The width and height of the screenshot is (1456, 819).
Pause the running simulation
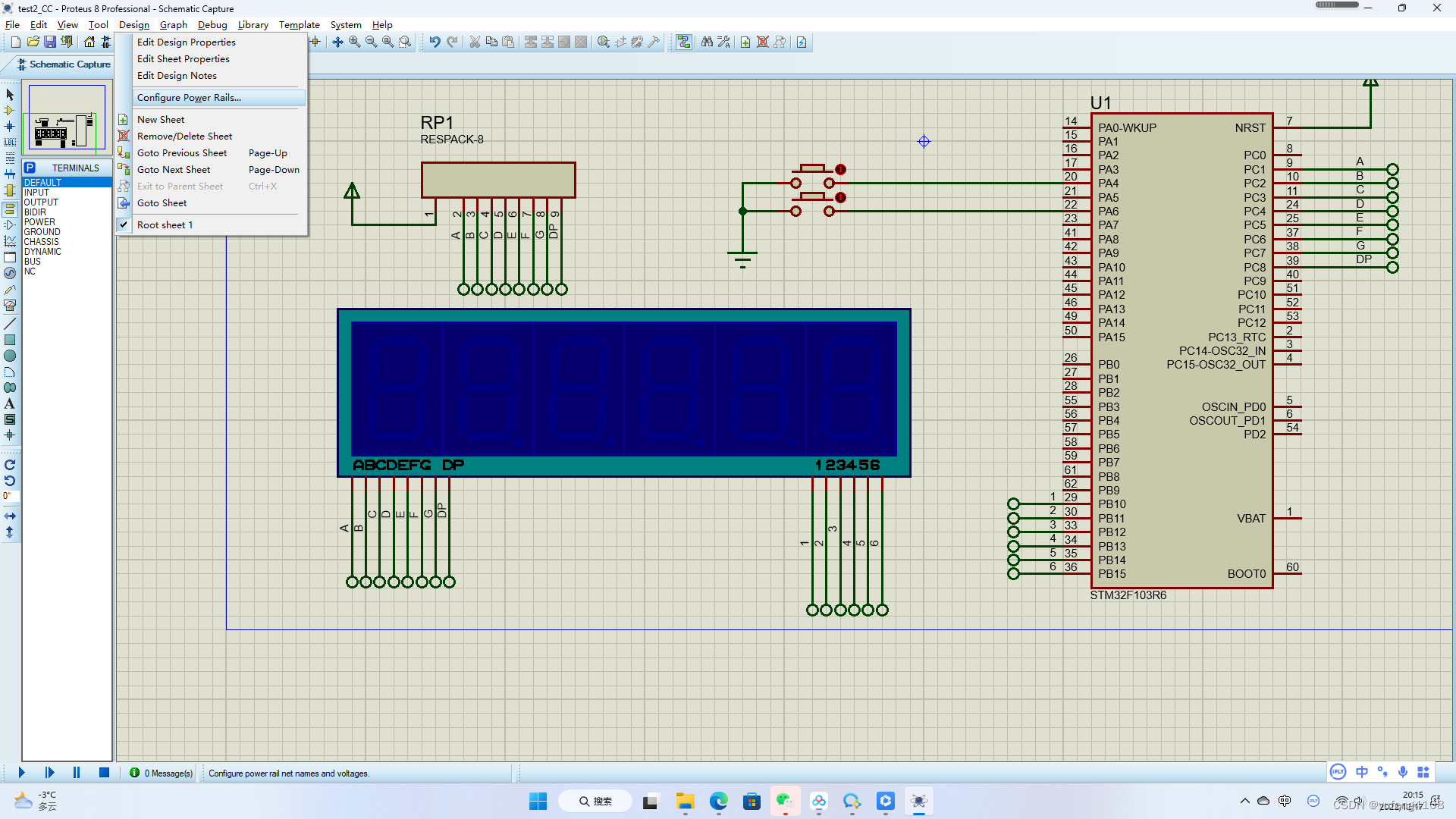[76, 772]
